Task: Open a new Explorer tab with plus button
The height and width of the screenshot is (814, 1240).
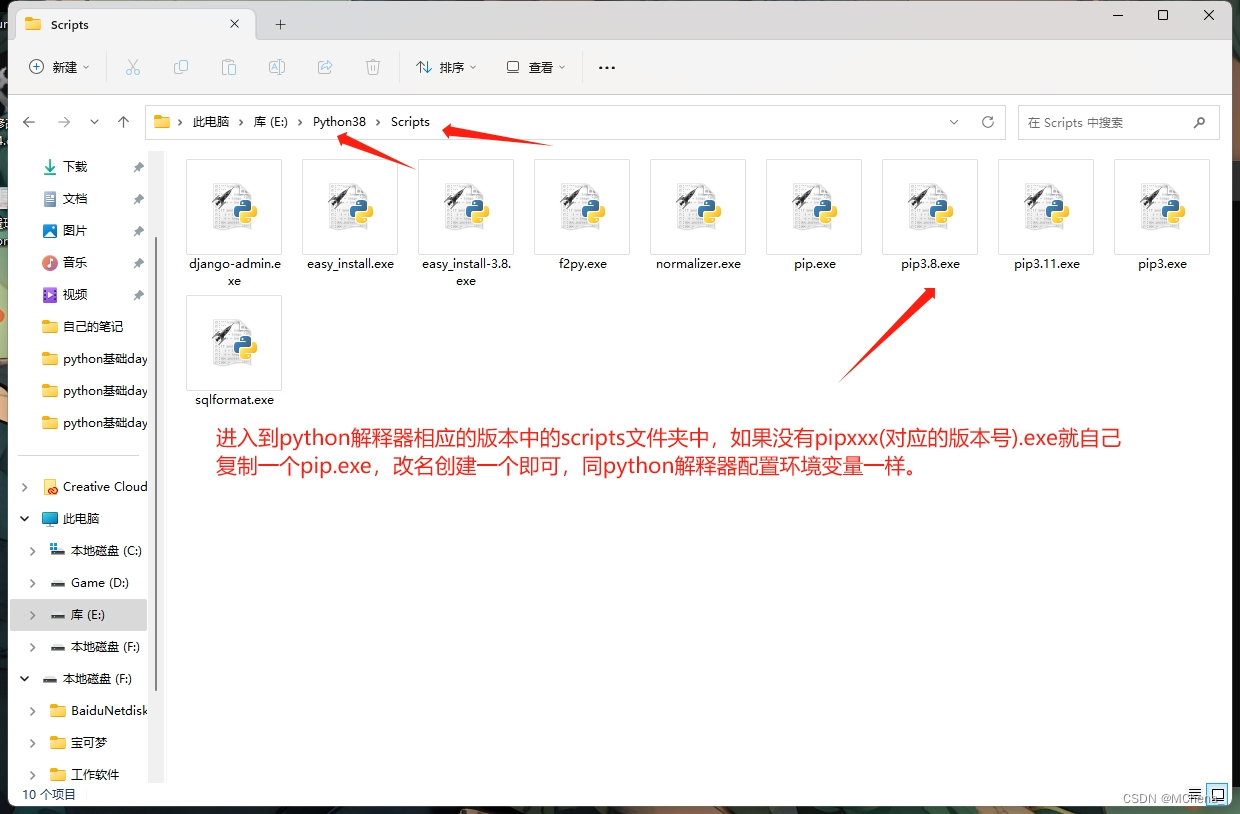Action: (280, 24)
